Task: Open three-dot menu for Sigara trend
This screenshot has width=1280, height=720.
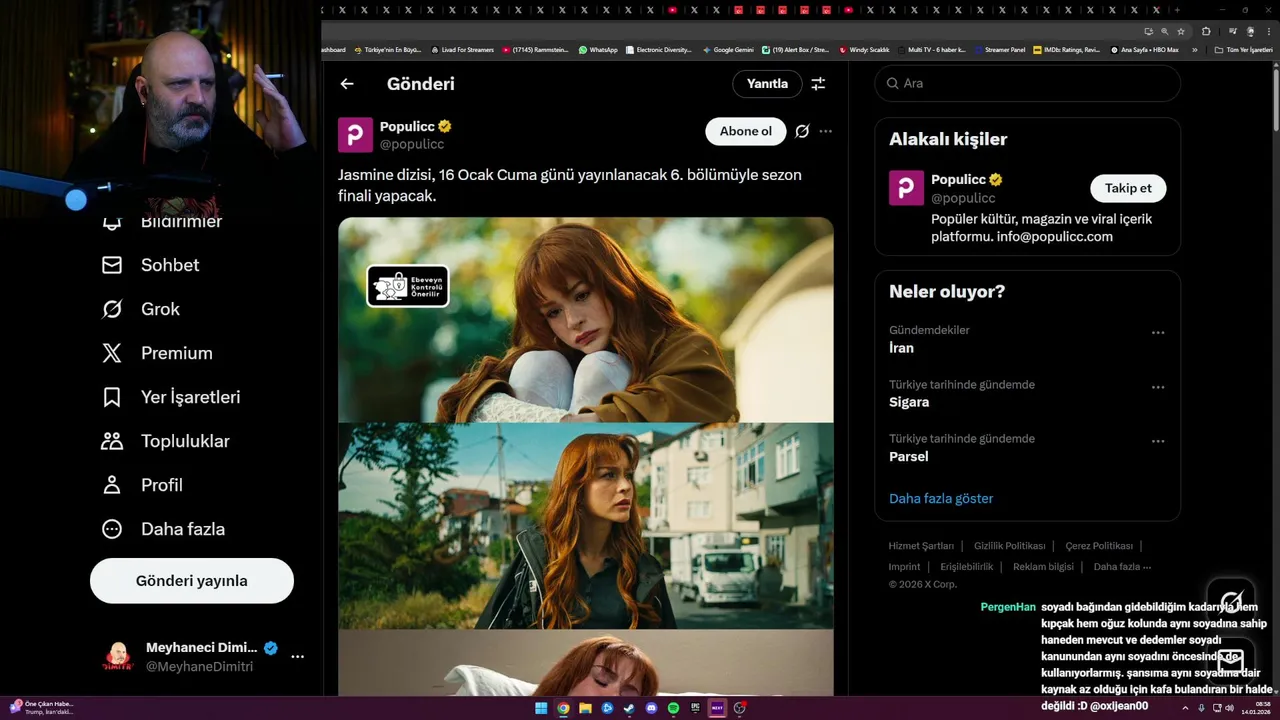Action: point(1158,387)
